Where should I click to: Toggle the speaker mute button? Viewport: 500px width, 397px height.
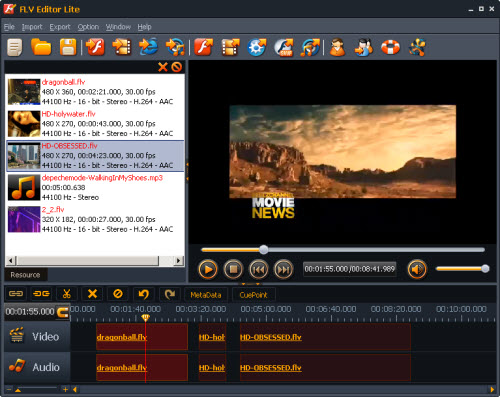417,269
